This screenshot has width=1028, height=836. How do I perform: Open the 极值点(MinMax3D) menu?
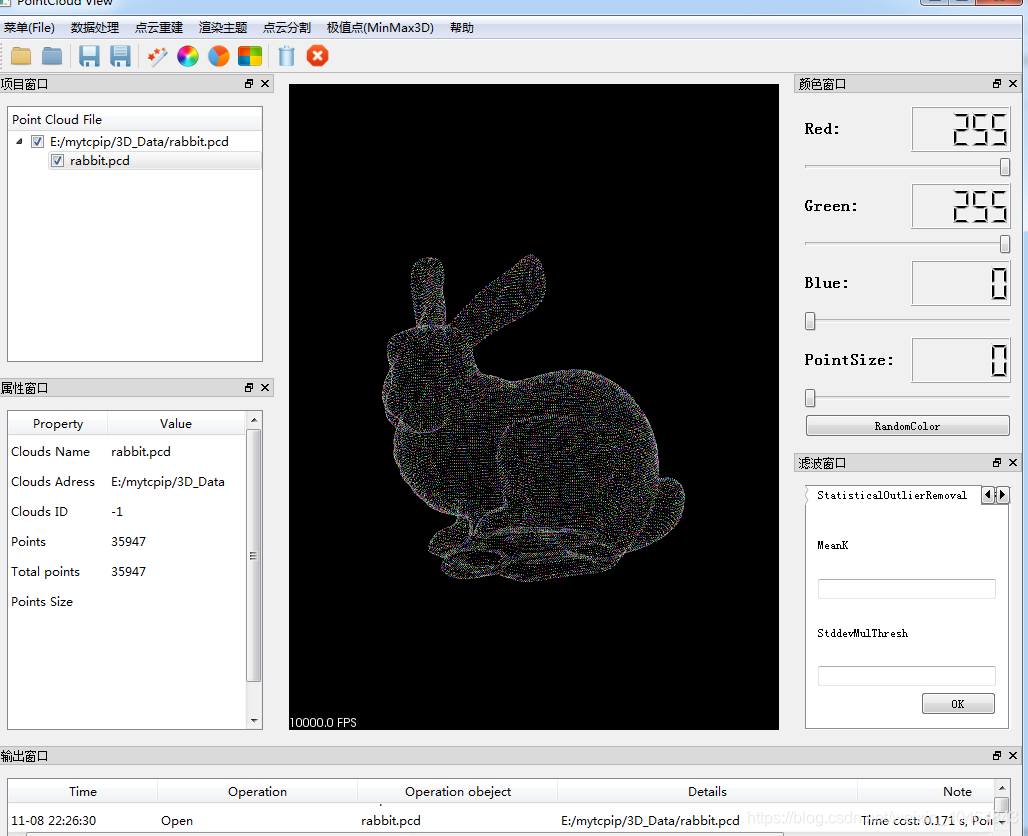pos(380,28)
